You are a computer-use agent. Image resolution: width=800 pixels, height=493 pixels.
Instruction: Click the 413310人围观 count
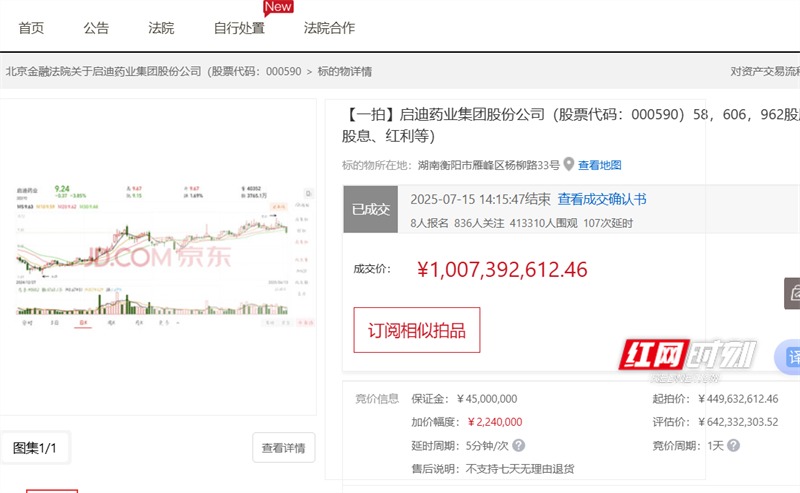pyautogui.click(x=543, y=223)
